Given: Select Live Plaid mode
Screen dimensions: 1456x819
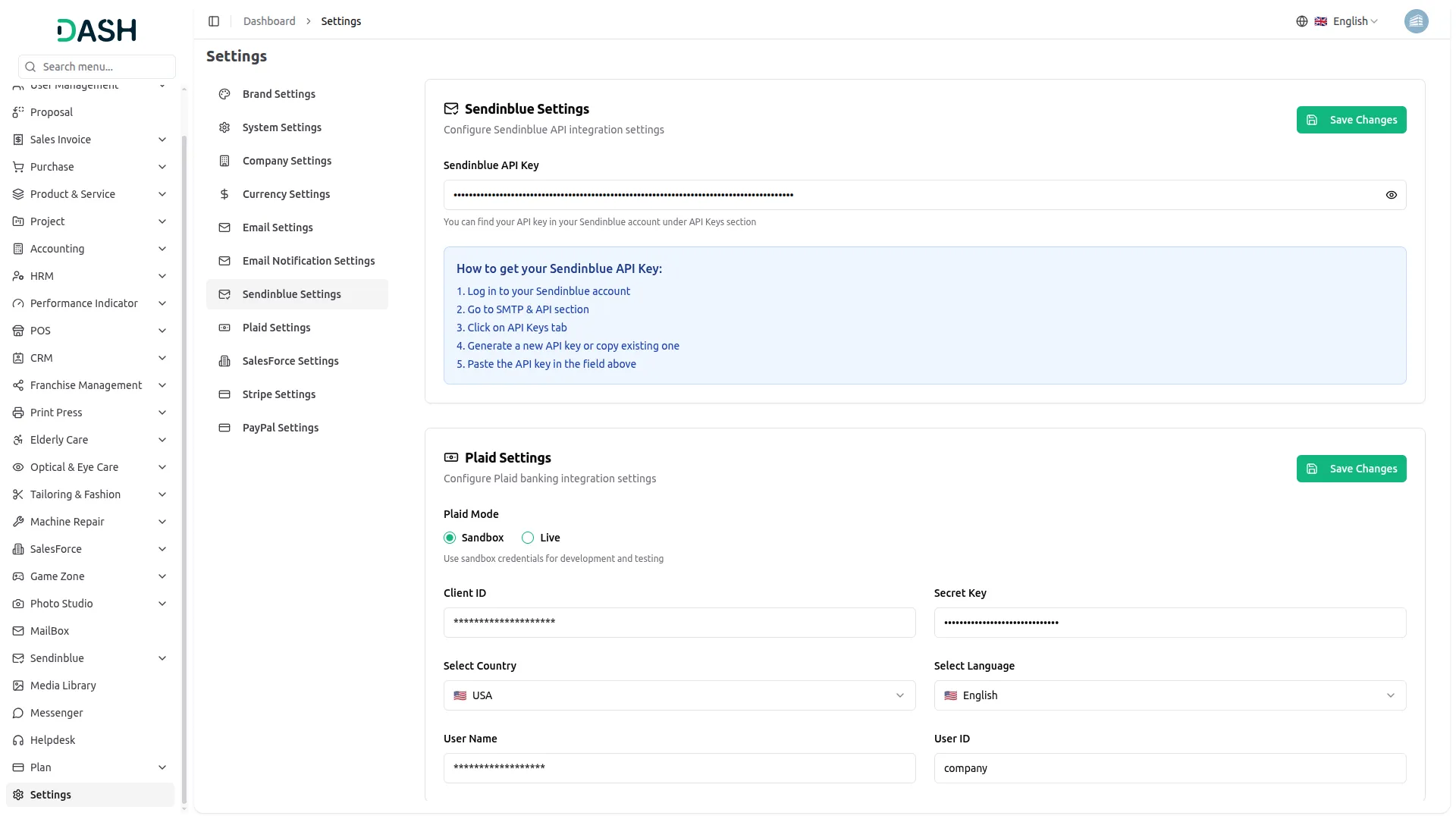Looking at the screenshot, I should click(x=528, y=538).
